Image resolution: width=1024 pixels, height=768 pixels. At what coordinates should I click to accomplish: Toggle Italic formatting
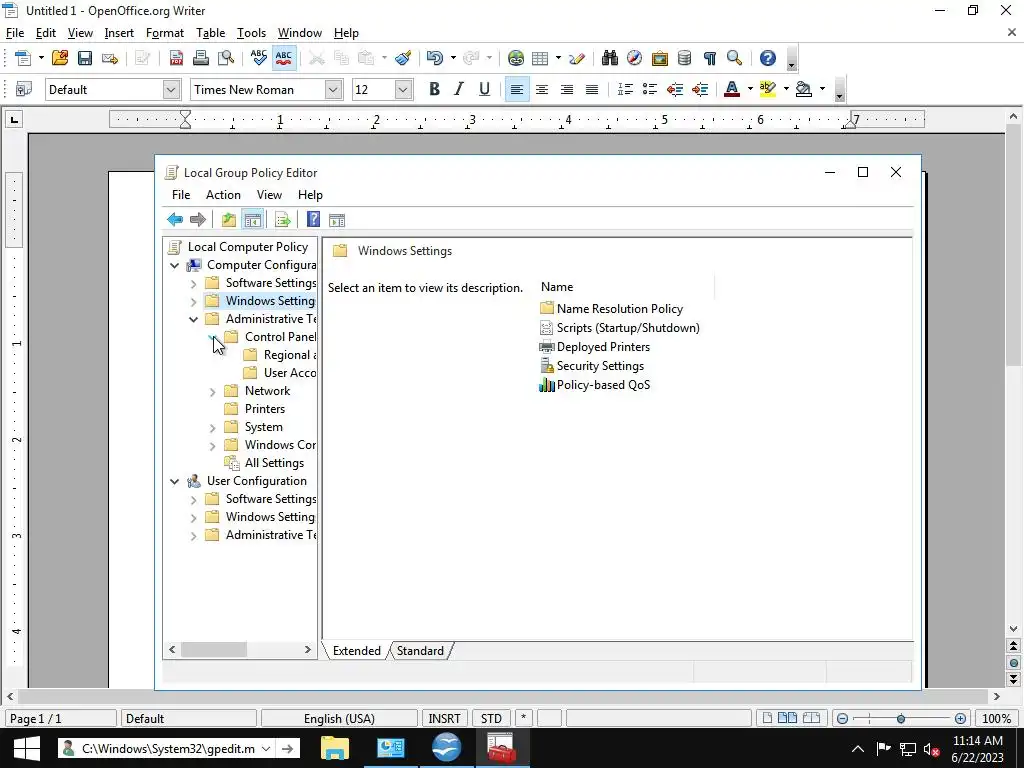click(x=459, y=89)
